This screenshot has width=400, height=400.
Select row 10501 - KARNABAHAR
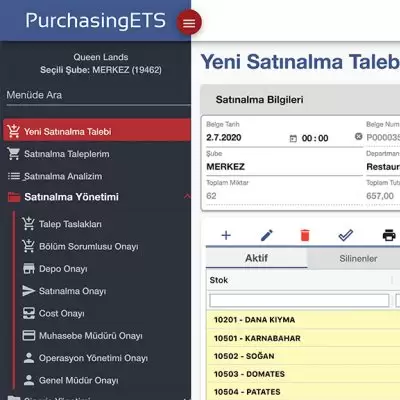click(x=303, y=338)
